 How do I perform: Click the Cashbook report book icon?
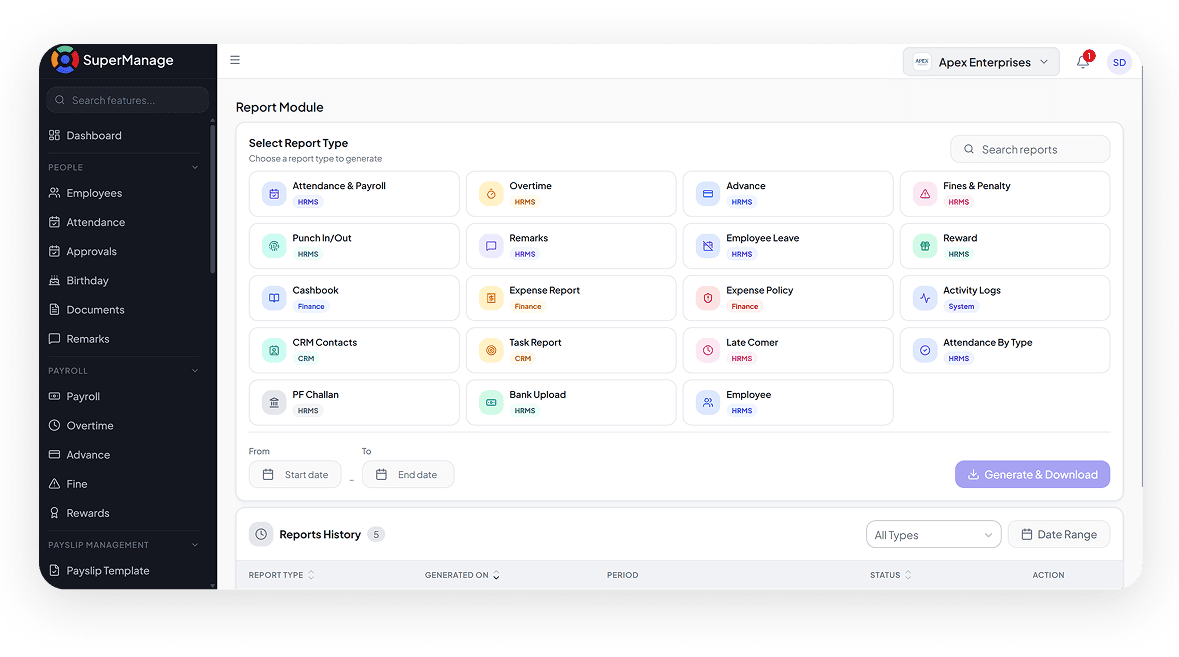(274, 298)
